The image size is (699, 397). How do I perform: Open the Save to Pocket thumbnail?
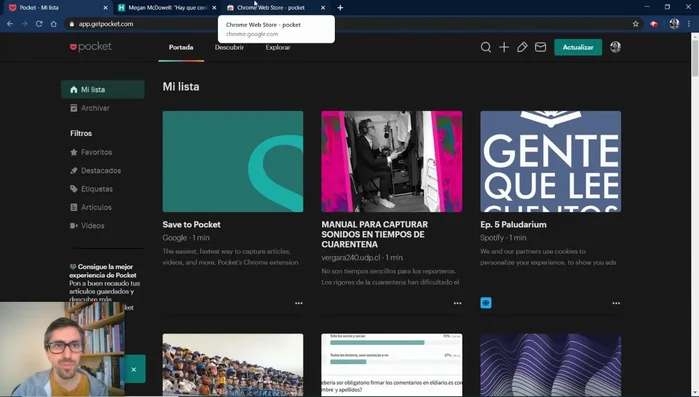pyautogui.click(x=233, y=161)
